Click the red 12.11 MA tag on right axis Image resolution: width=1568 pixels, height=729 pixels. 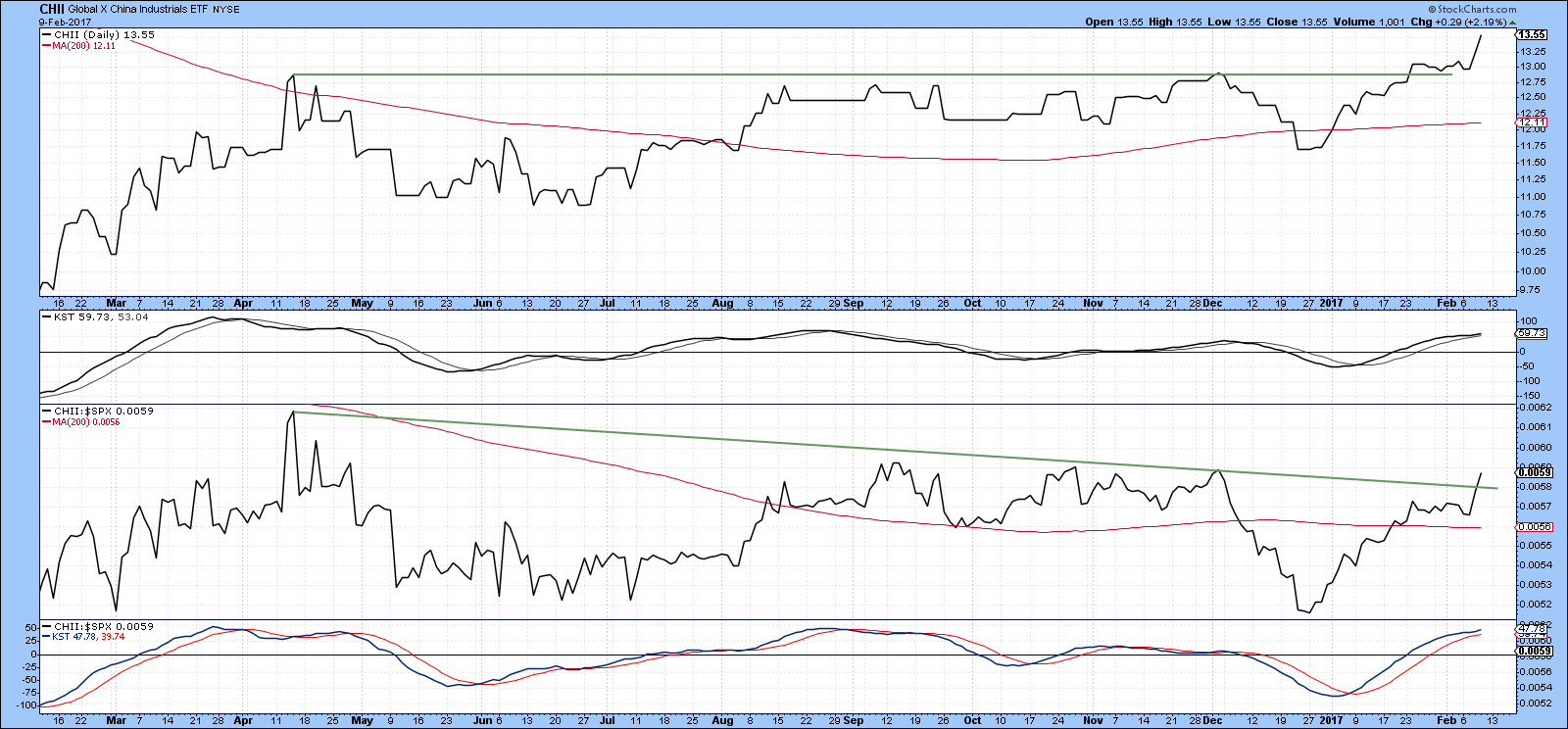[1531, 122]
